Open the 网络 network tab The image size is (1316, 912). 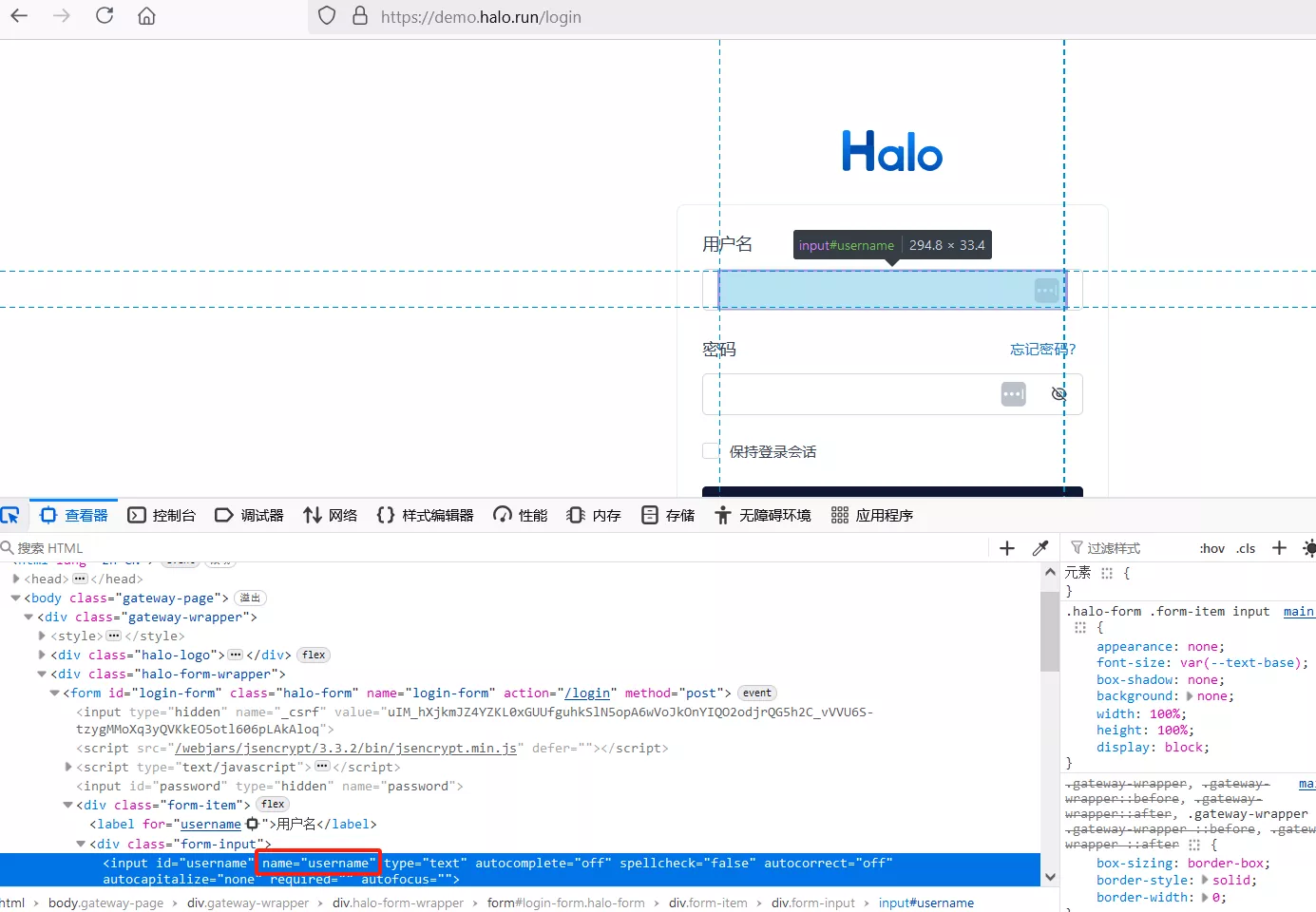tap(331, 515)
